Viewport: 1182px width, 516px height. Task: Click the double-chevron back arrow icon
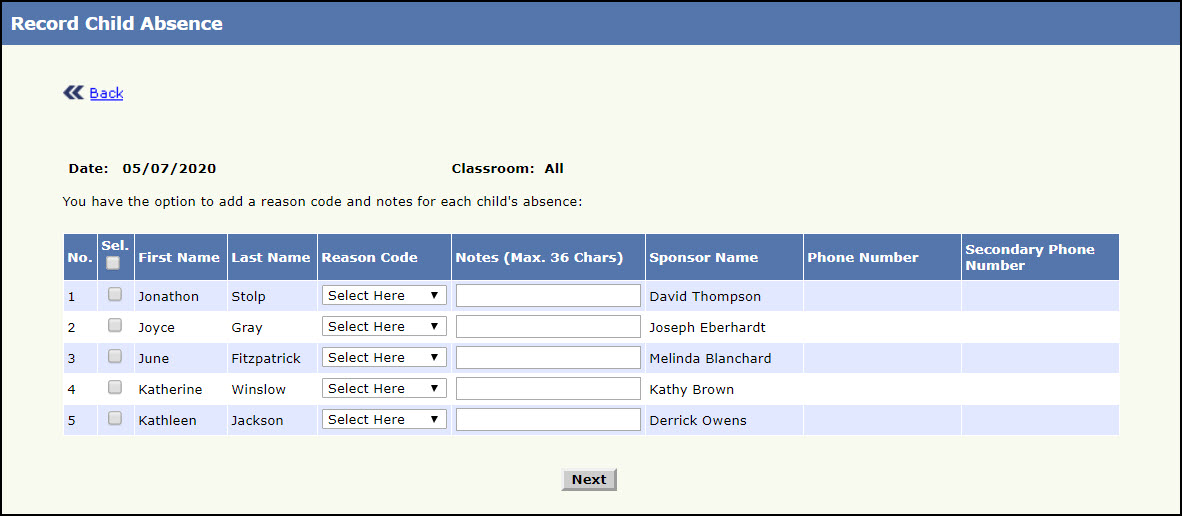pos(73,93)
